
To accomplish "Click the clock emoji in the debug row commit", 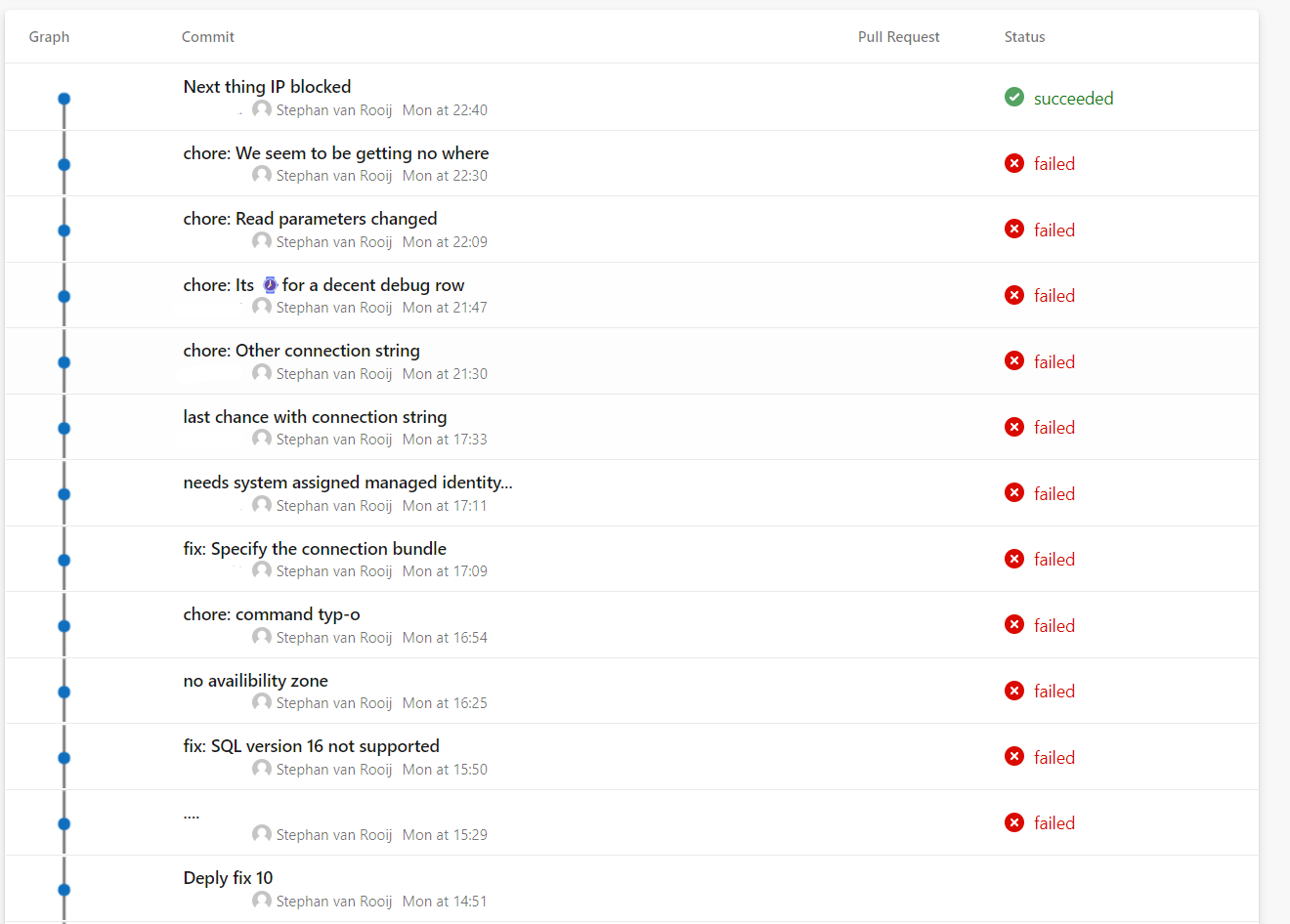I will click(270, 285).
